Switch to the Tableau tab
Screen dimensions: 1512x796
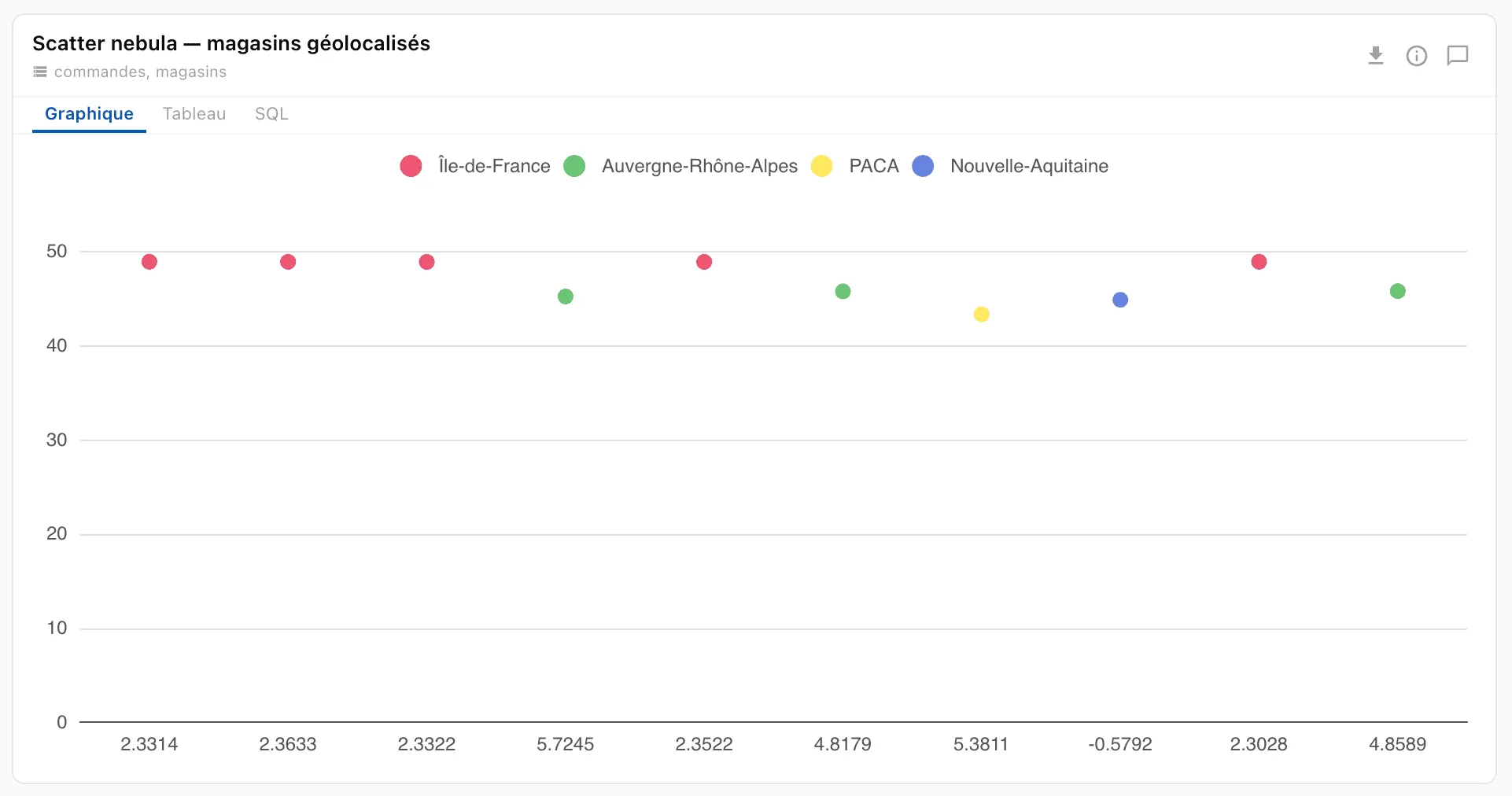pos(194,114)
